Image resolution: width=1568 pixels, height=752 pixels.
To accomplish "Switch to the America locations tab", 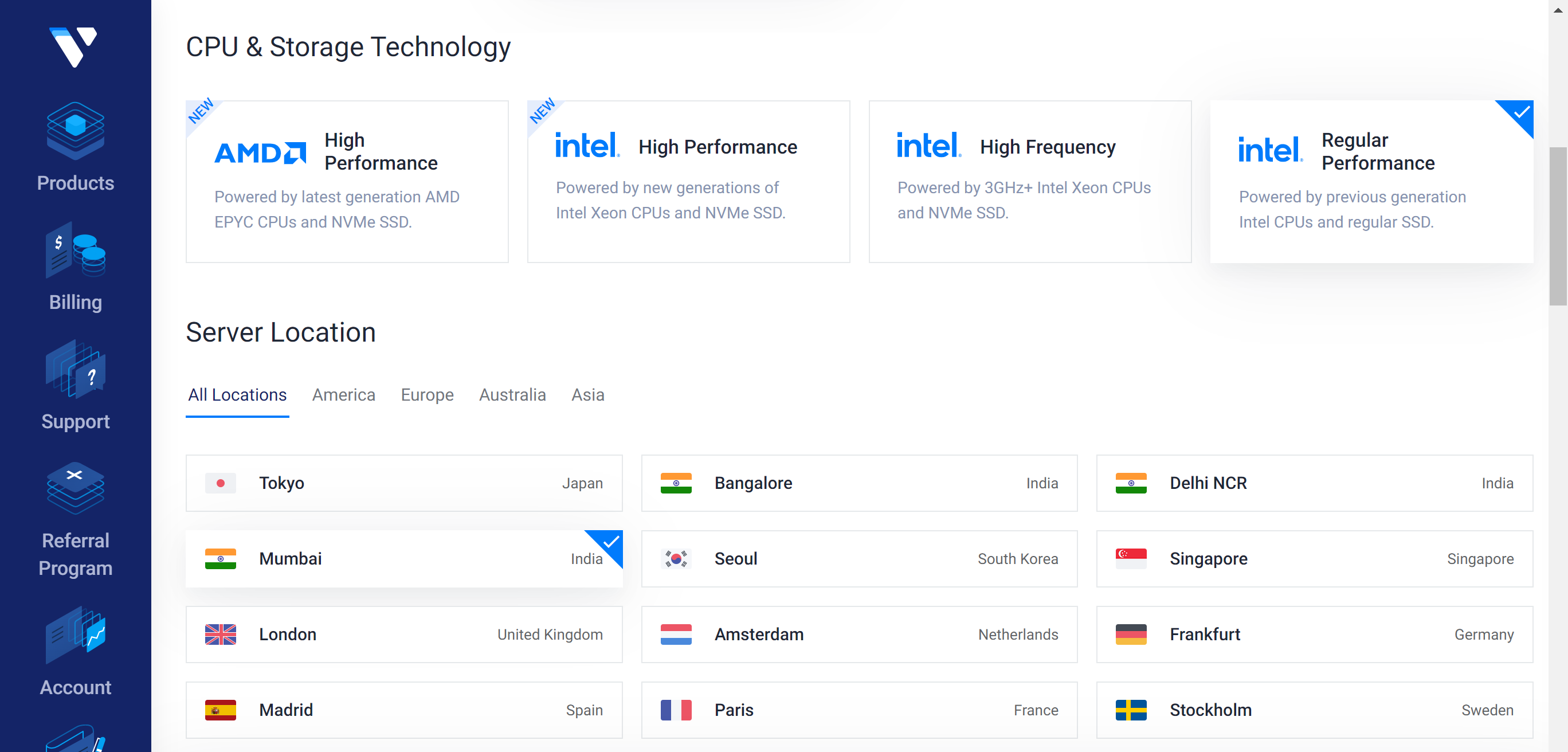I will (x=343, y=394).
